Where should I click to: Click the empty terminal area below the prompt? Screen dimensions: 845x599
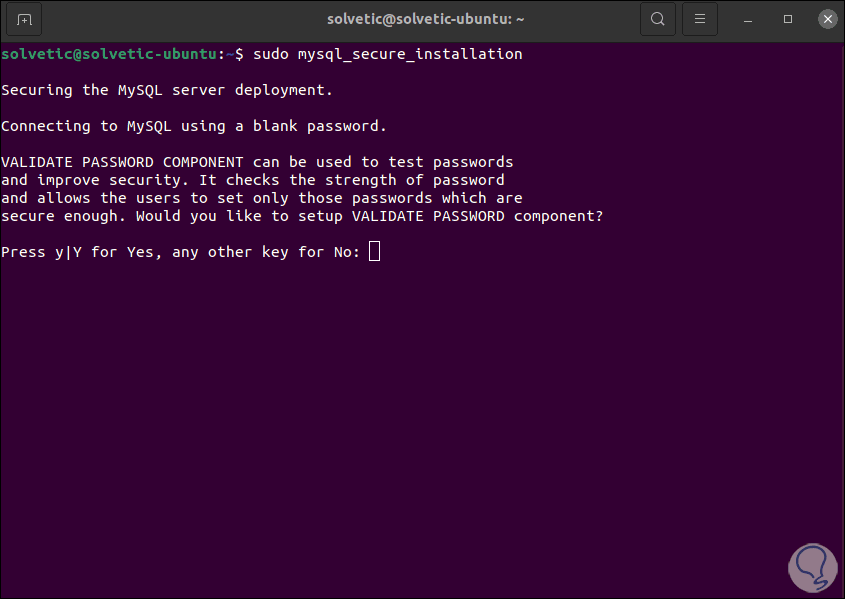pos(400,420)
